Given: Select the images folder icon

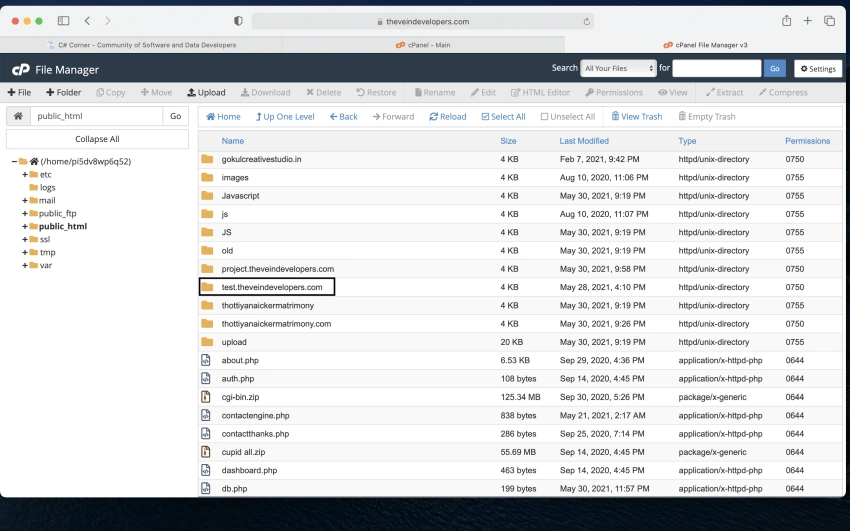Looking at the screenshot, I should [207, 177].
